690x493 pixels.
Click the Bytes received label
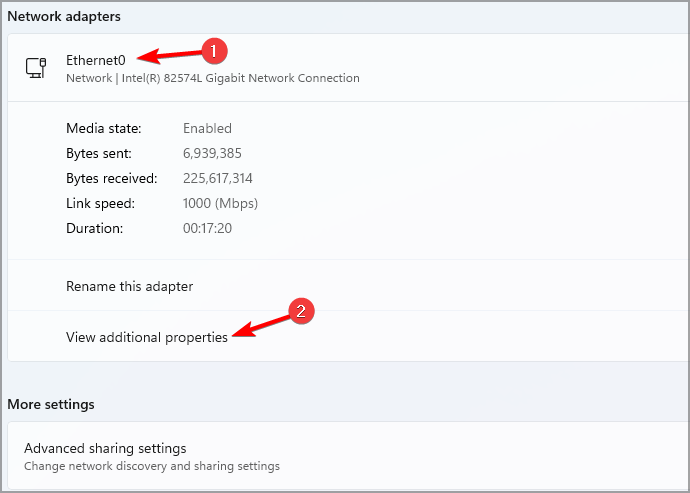[112, 178]
